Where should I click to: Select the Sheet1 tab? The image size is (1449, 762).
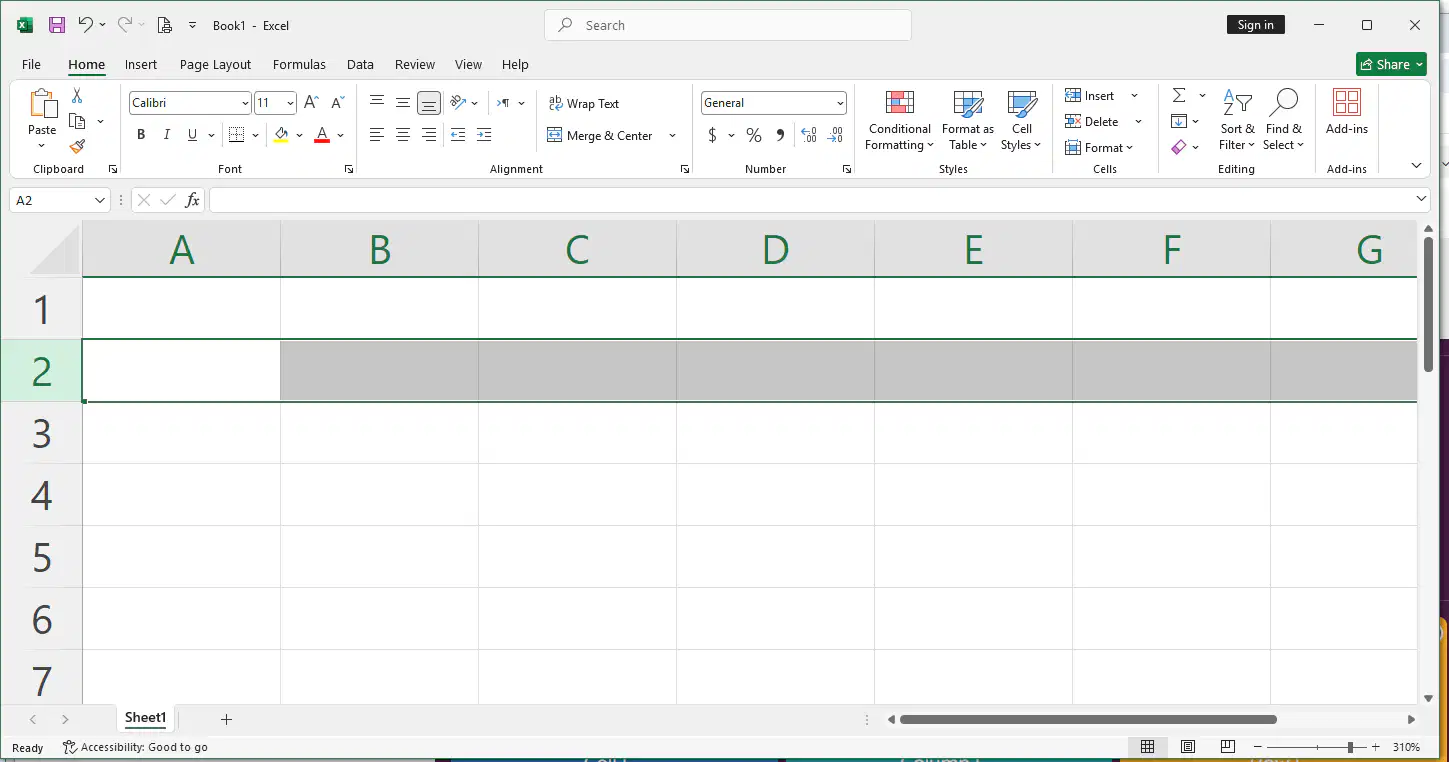pos(145,718)
